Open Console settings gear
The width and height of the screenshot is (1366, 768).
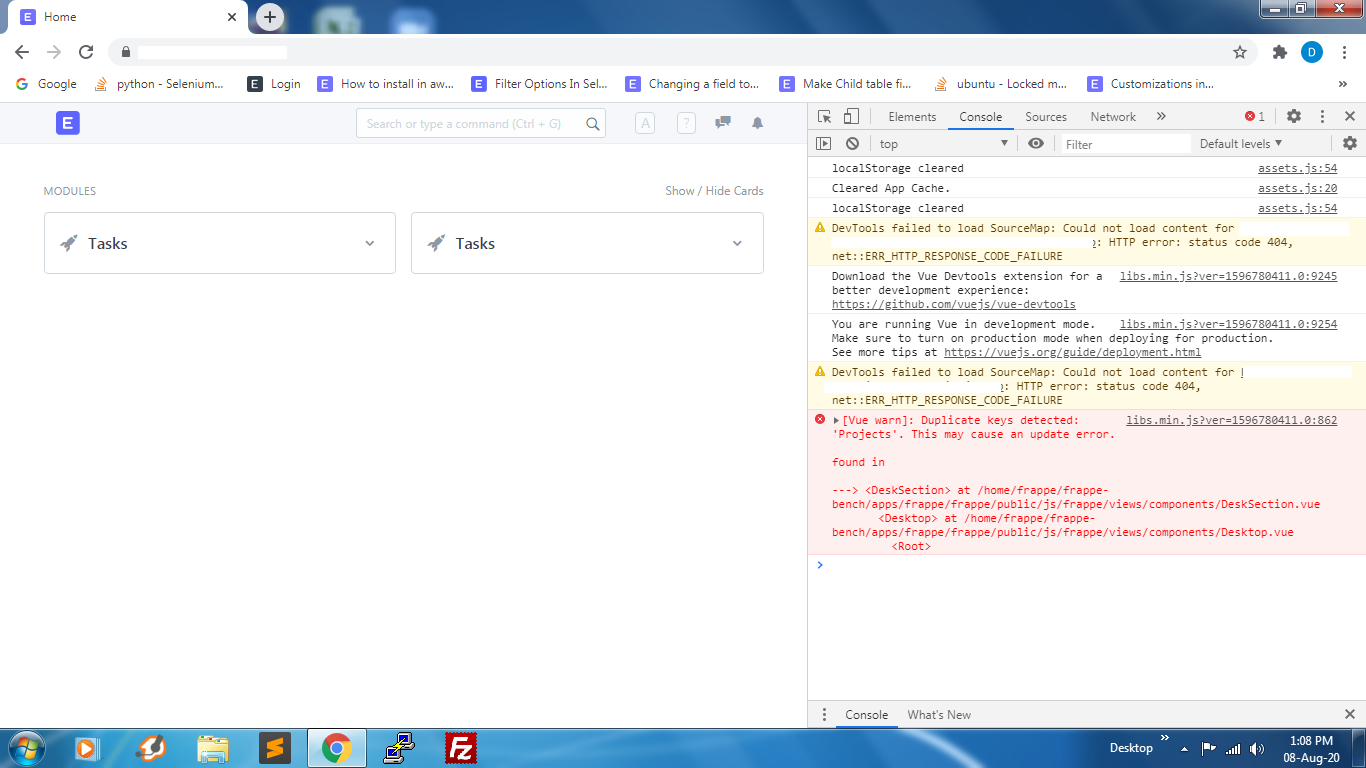click(x=1350, y=144)
